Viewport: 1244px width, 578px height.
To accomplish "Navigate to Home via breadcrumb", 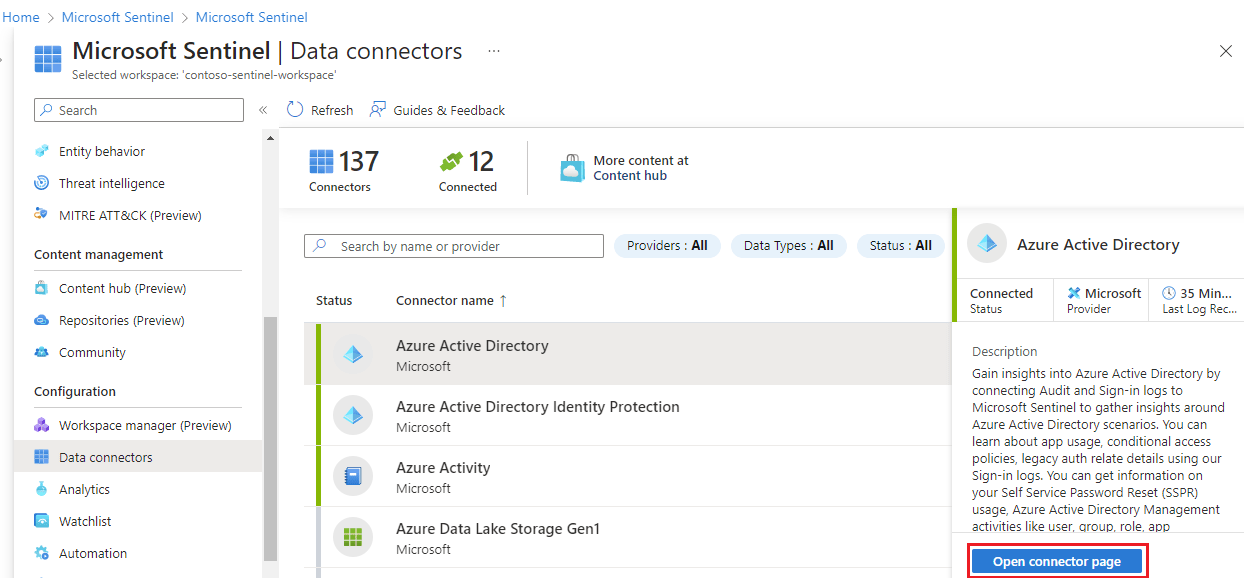I will coord(21,16).
